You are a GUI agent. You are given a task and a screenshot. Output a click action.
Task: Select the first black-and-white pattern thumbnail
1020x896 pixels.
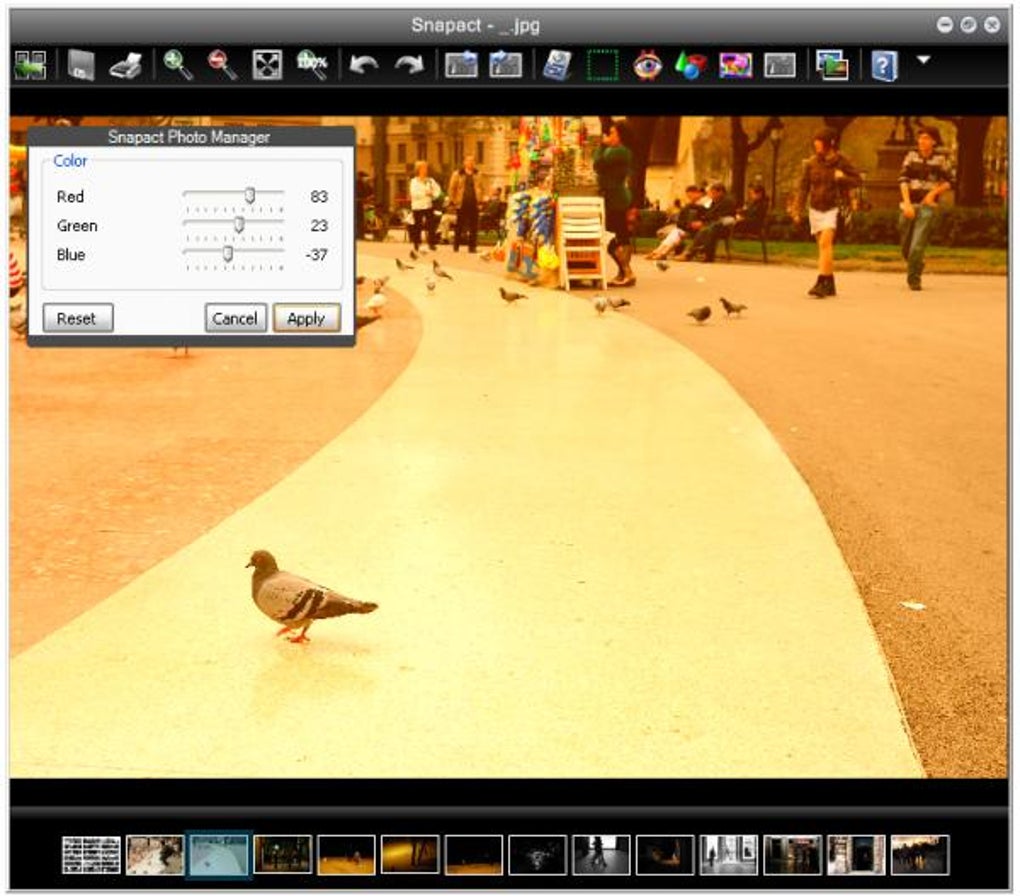tap(91, 855)
